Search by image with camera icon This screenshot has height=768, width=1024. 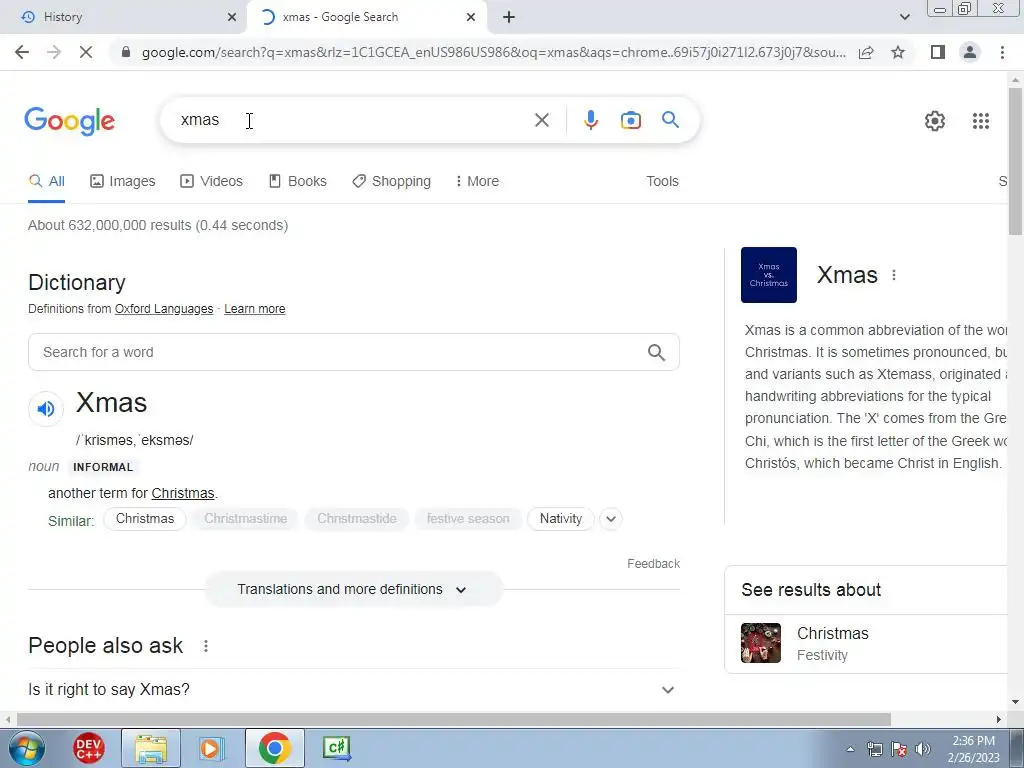(631, 120)
